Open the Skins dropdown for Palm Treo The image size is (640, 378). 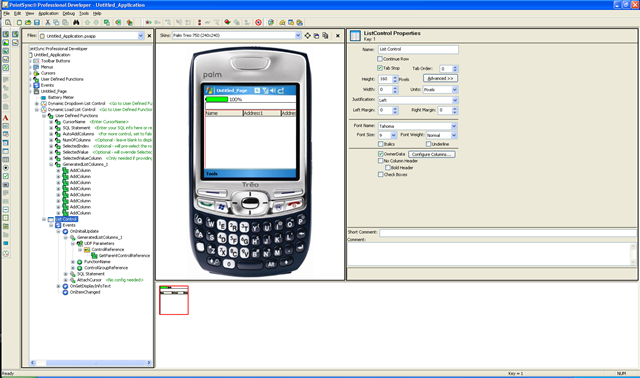[x=298, y=36]
